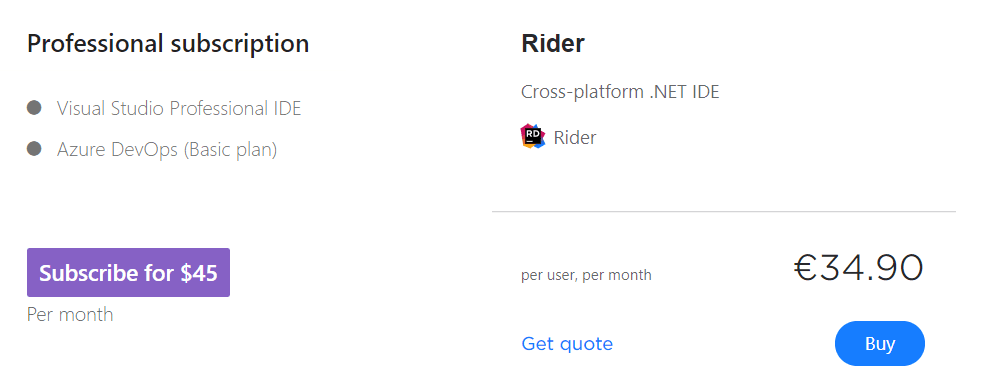This screenshot has height=381, width=987.
Task: Click the (Basic plan) parenthetical text
Action: (x=230, y=150)
